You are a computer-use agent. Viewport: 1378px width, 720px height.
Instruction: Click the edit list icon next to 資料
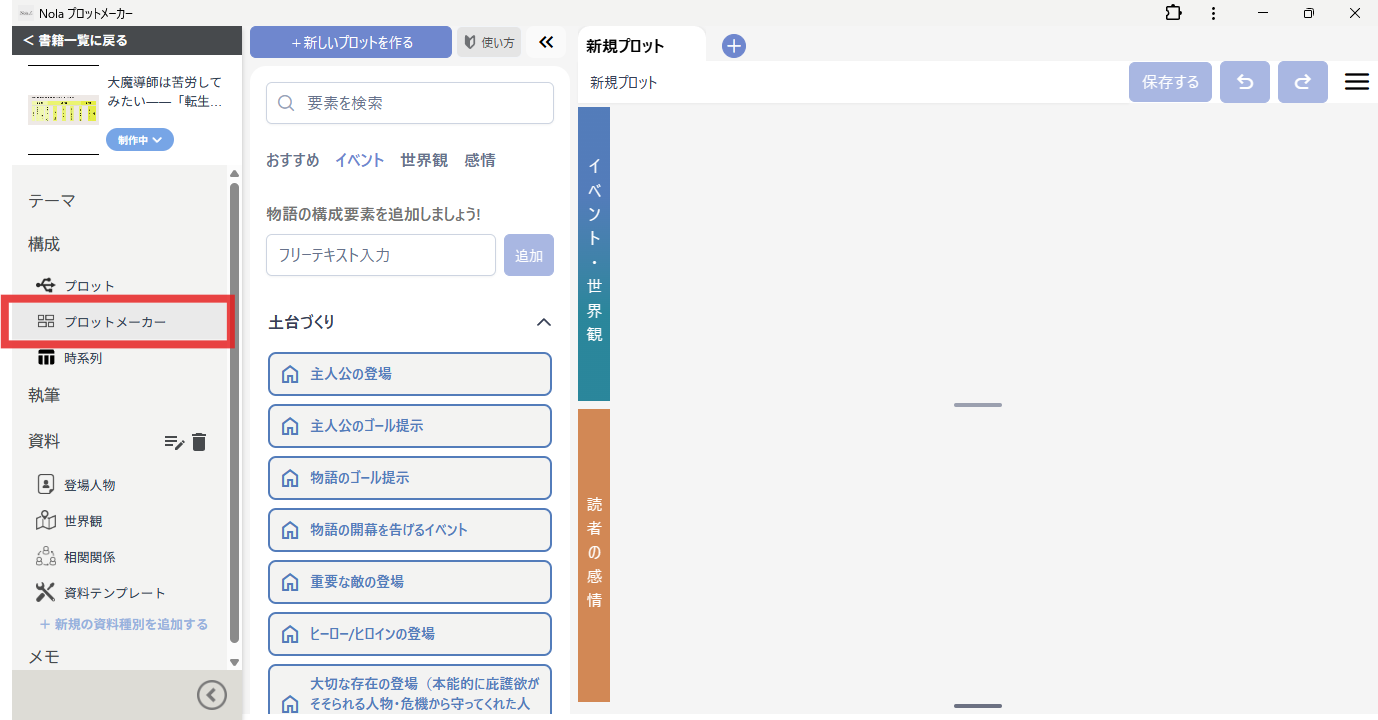(174, 442)
